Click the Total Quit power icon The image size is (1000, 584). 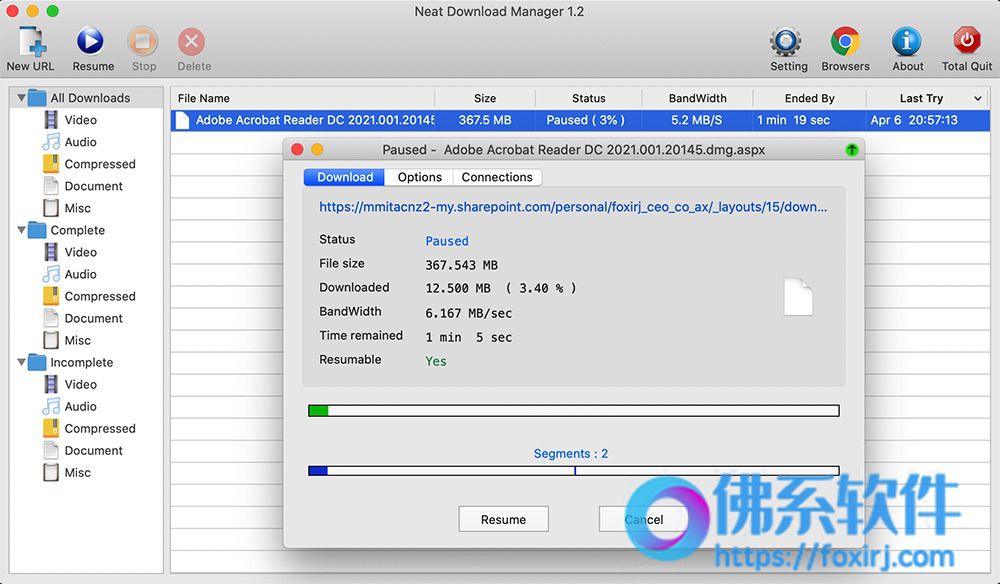coord(967,41)
